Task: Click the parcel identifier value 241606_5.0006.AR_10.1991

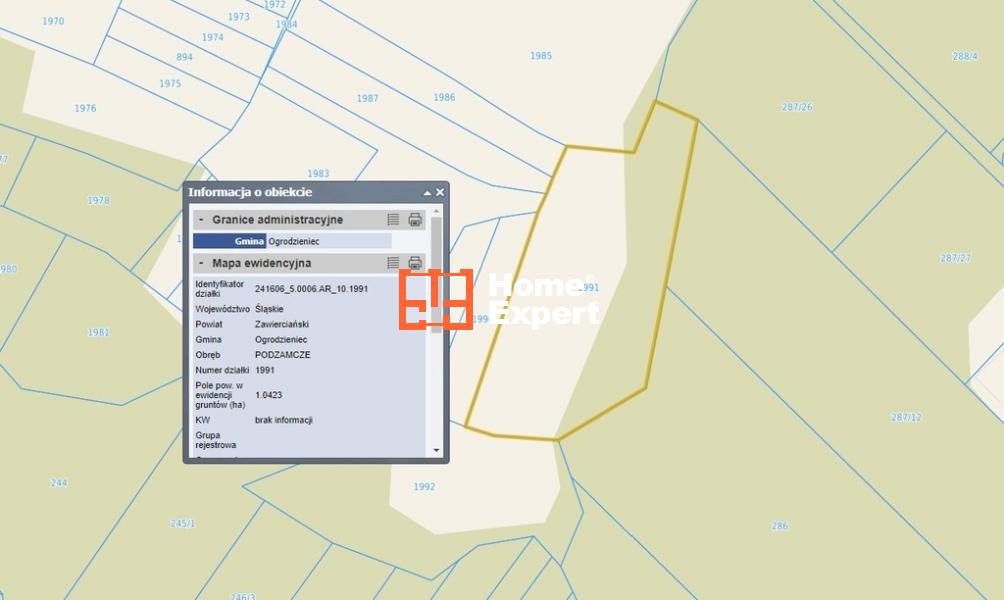Action: [311, 288]
